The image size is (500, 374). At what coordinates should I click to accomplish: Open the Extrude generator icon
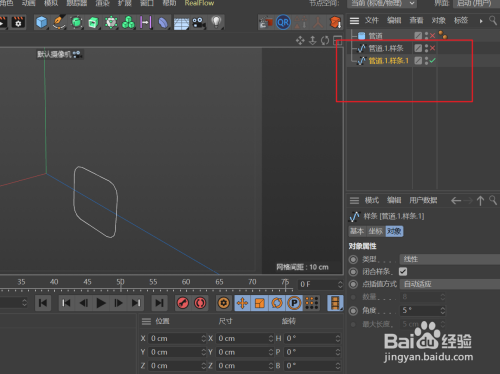click(x=93, y=23)
